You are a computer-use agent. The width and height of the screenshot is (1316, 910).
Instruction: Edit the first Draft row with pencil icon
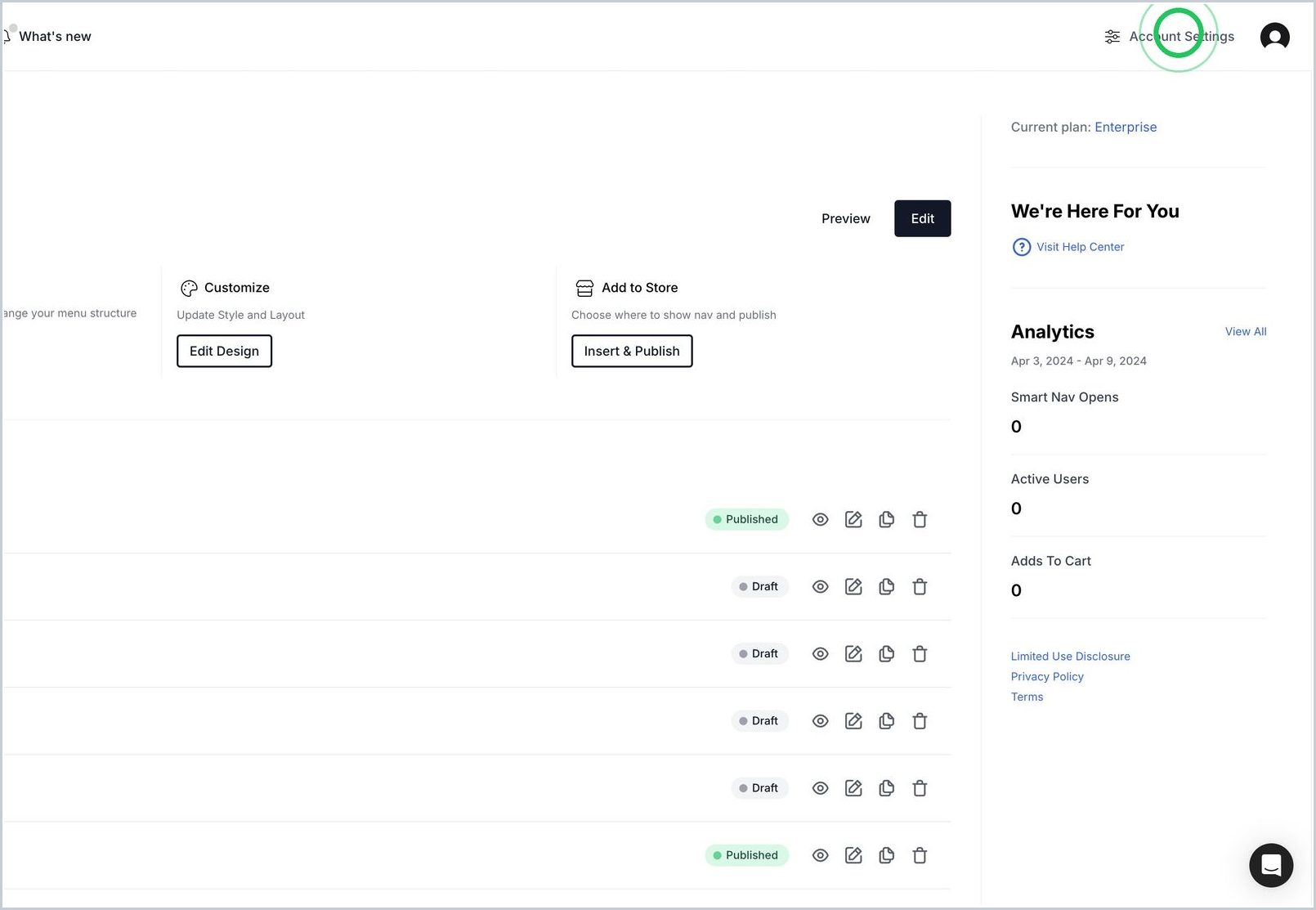click(853, 586)
